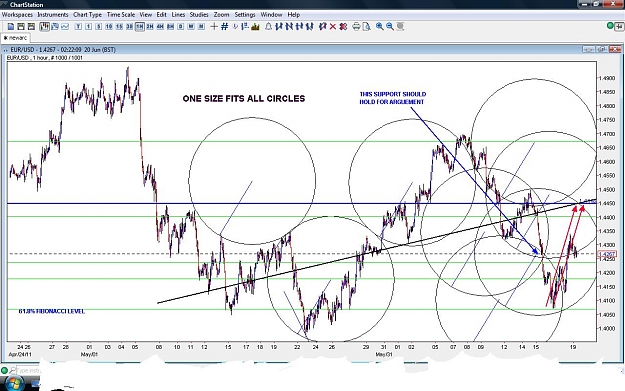Click the zoom out magnifier
The image size is (625, 391).
pyautogui.click(x=390, y=27)
